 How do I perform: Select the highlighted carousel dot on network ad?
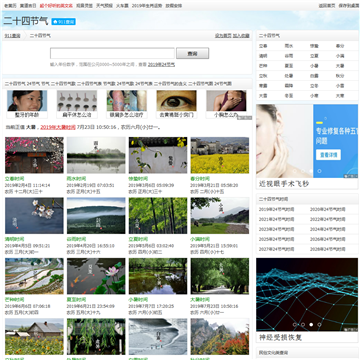pyautogui.click(x=311, y=324)
